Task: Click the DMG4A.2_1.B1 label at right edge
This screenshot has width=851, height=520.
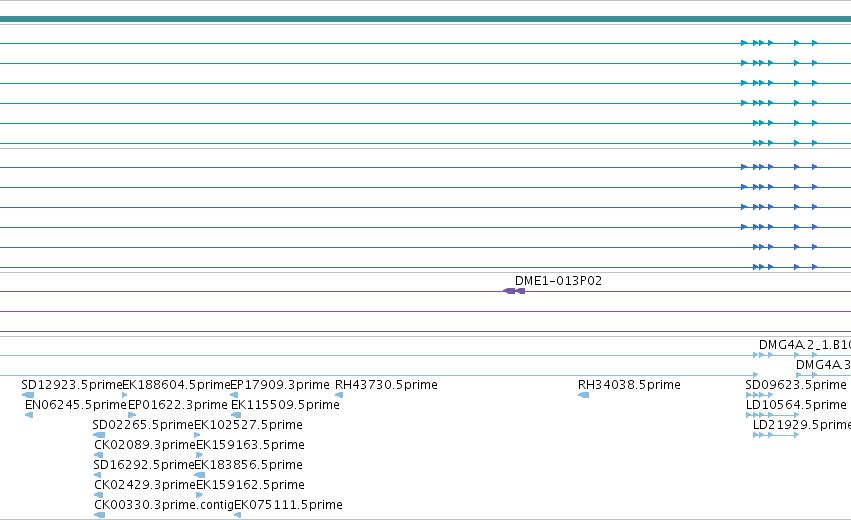Action: [805, 345]
